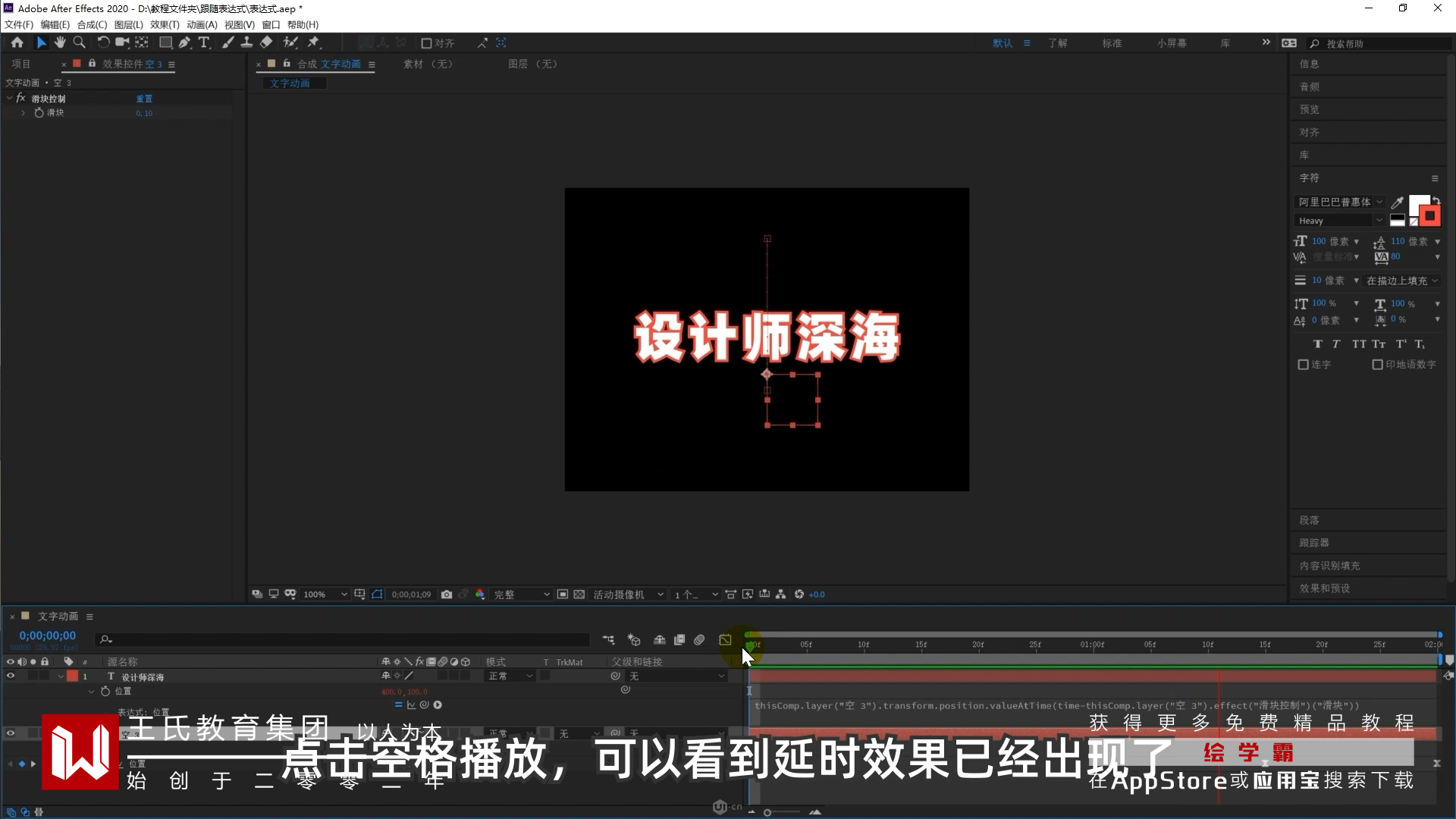Select the Clone Stamp tool
The width and height of the screenshot is (1456, 819).
(x=246, y=42)
